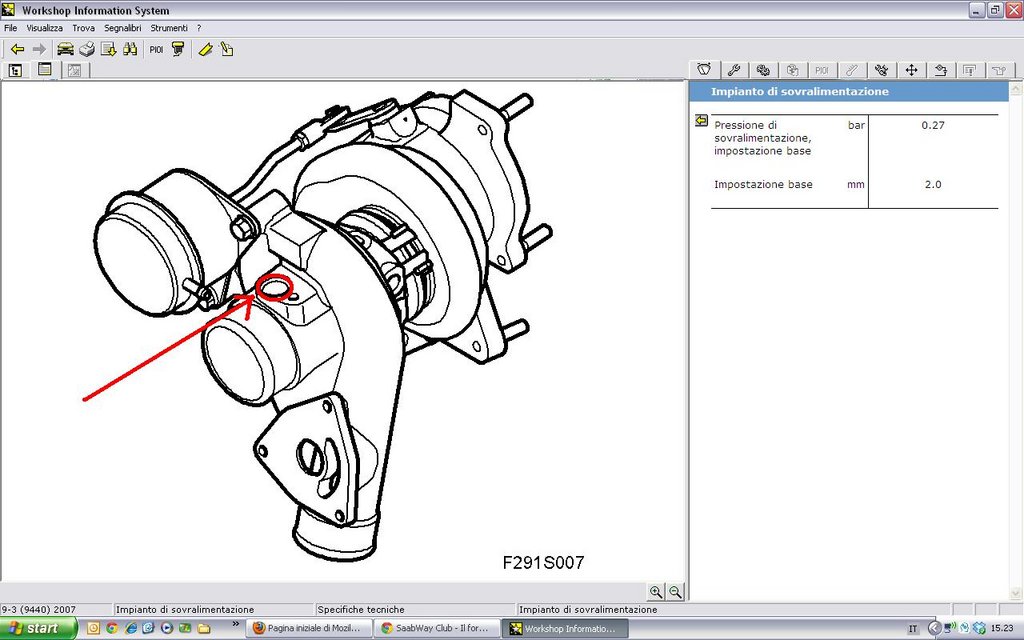Open vehicle selection with the car icon
The width and height of the screenshot is (1024, 640).
65,49
